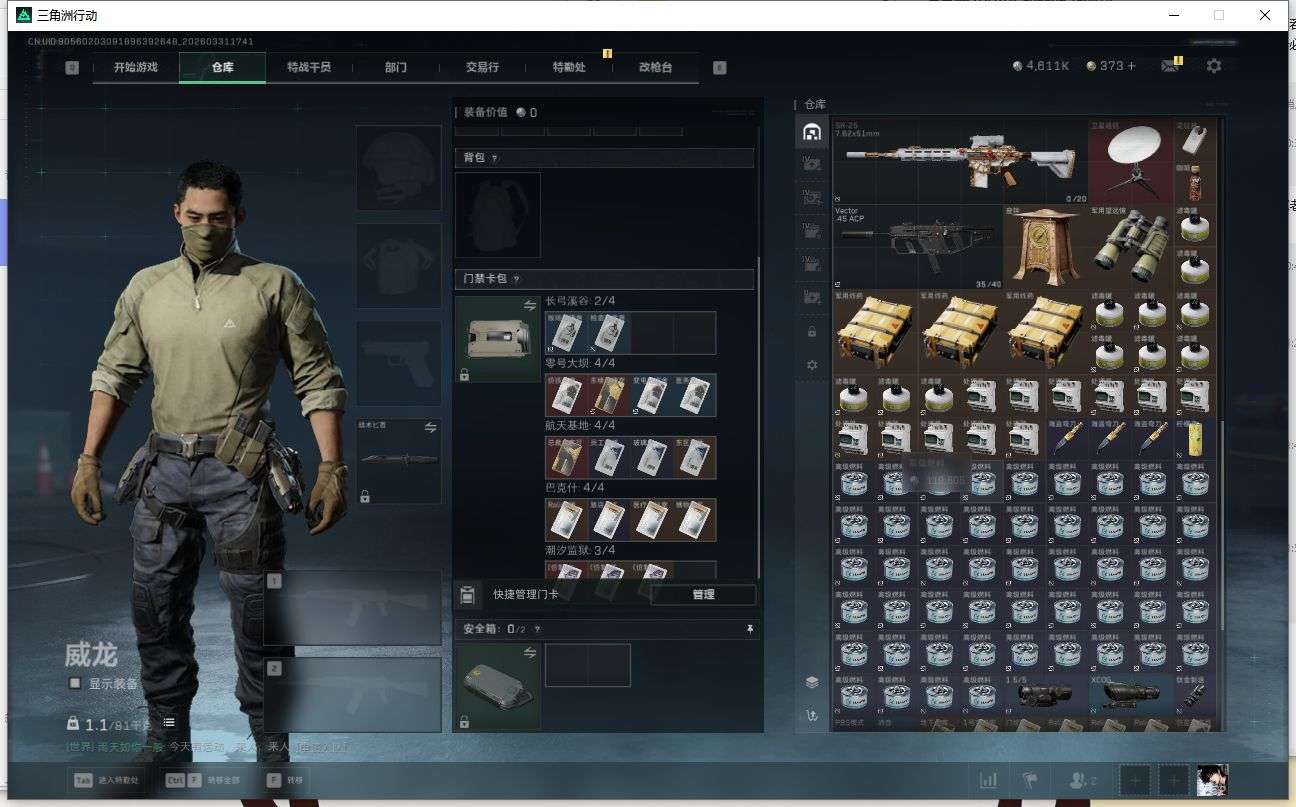Open help tooltip next to 门禁卡包
This screenshot has width=1296, height=807.
517,279
